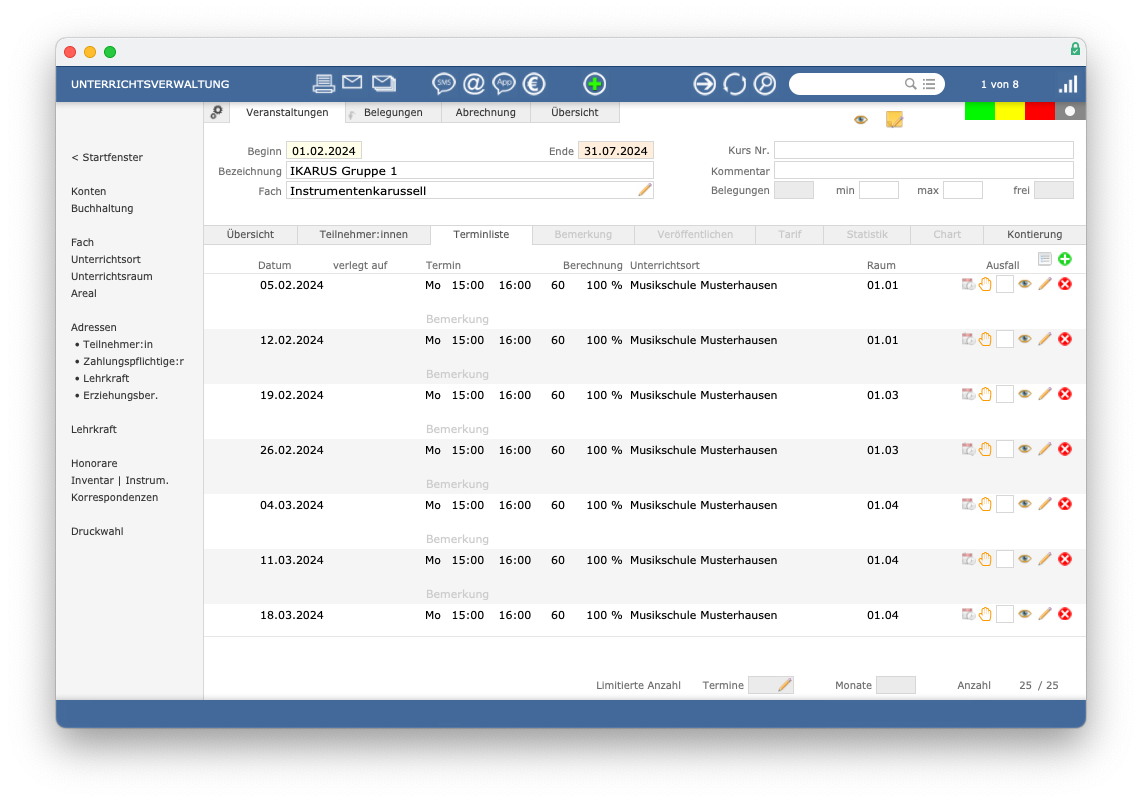Open the Kontierung sub-tab
The height and width of the screenshot is (802, 1142).
point(1034,235)
